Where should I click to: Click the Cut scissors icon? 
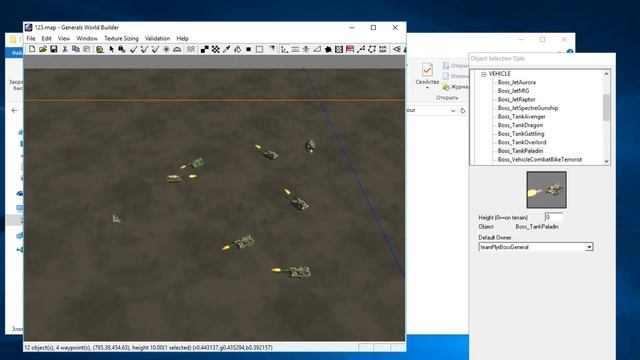[64, 49]
